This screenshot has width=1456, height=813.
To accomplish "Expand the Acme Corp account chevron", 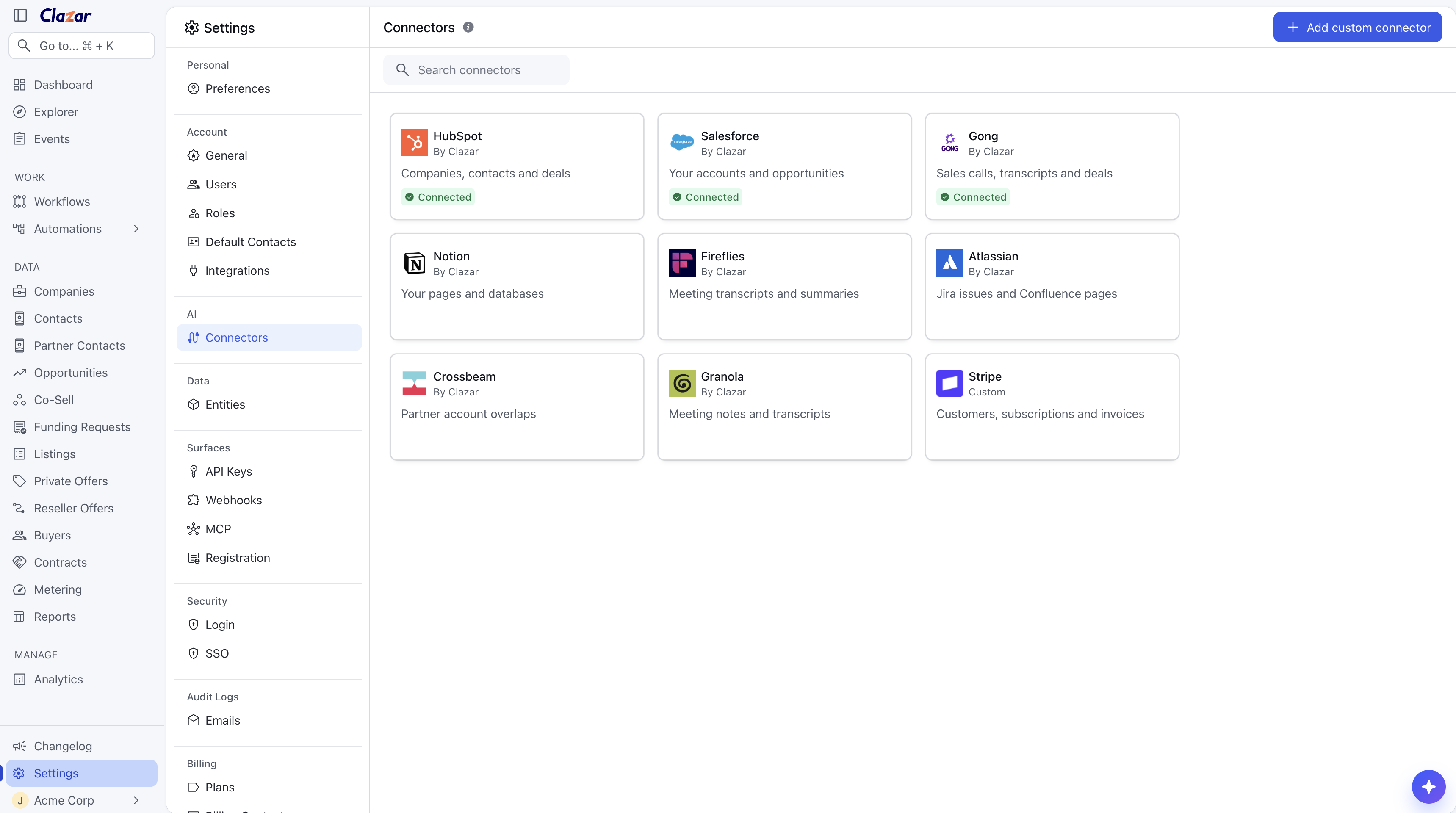I will [136, 800].
